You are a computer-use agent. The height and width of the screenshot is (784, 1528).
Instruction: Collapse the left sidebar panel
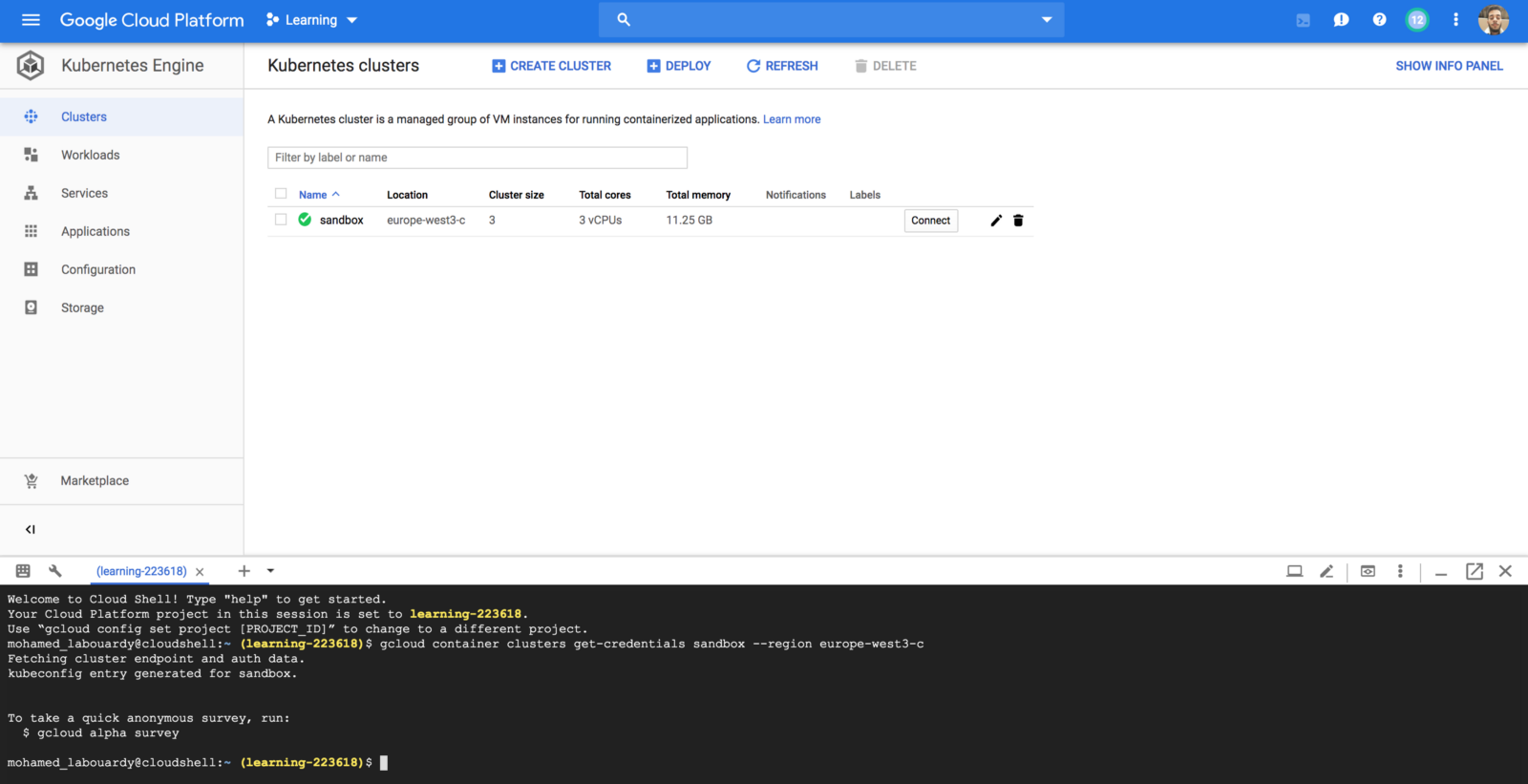pos(30,529)
